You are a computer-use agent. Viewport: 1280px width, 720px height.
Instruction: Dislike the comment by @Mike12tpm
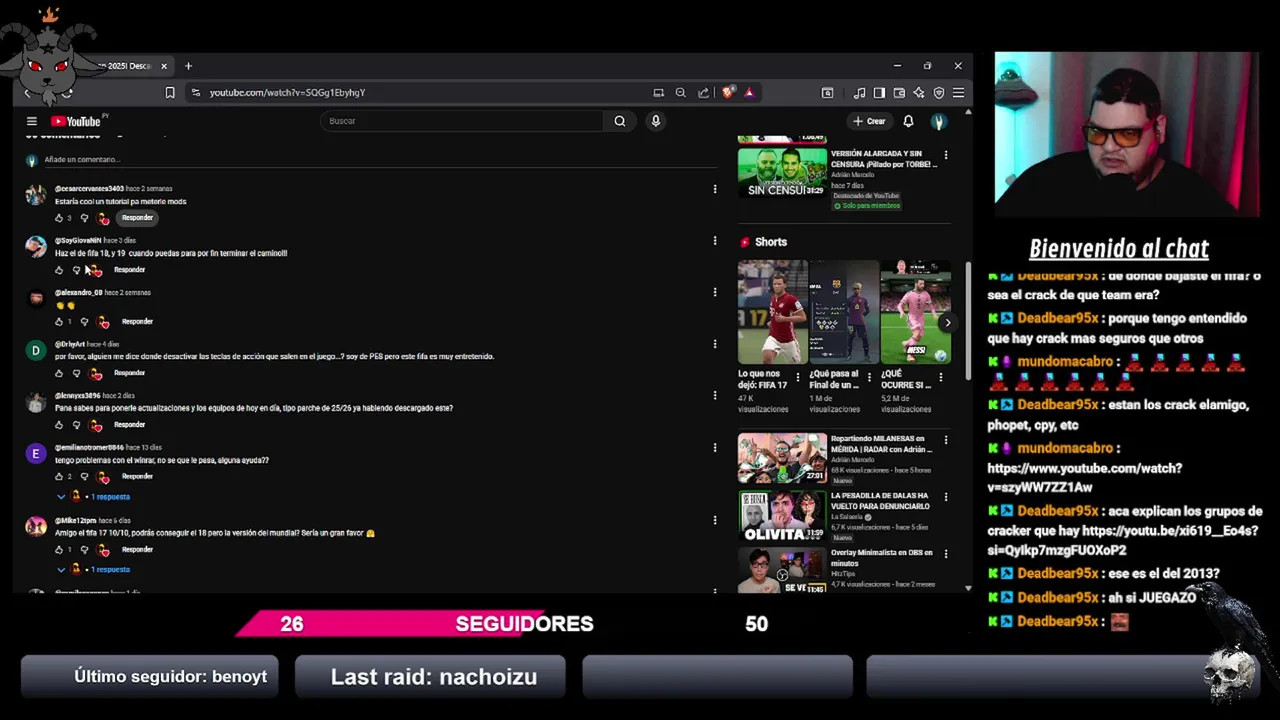[84, 550]
